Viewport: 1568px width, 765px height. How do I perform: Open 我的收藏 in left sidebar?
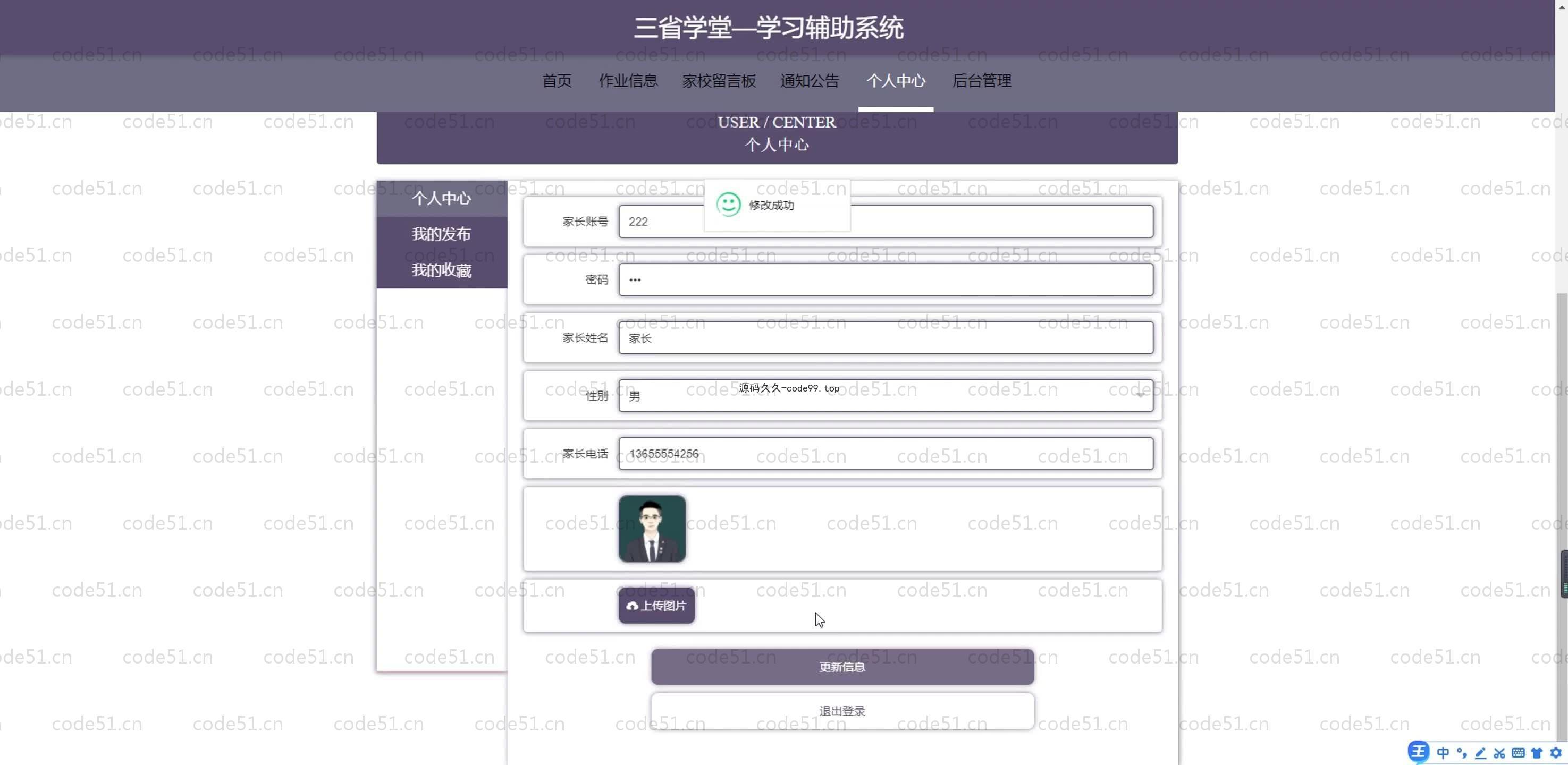click(442, 270)
